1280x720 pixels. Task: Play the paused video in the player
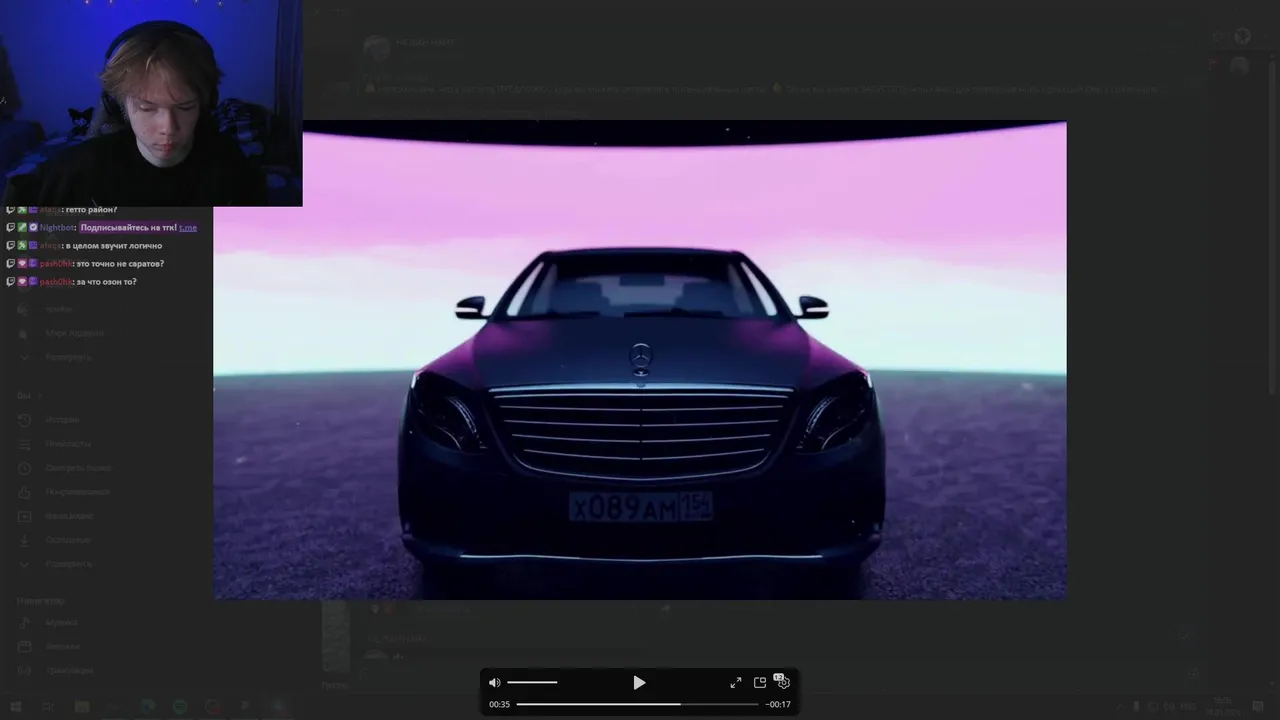[639, 682]
